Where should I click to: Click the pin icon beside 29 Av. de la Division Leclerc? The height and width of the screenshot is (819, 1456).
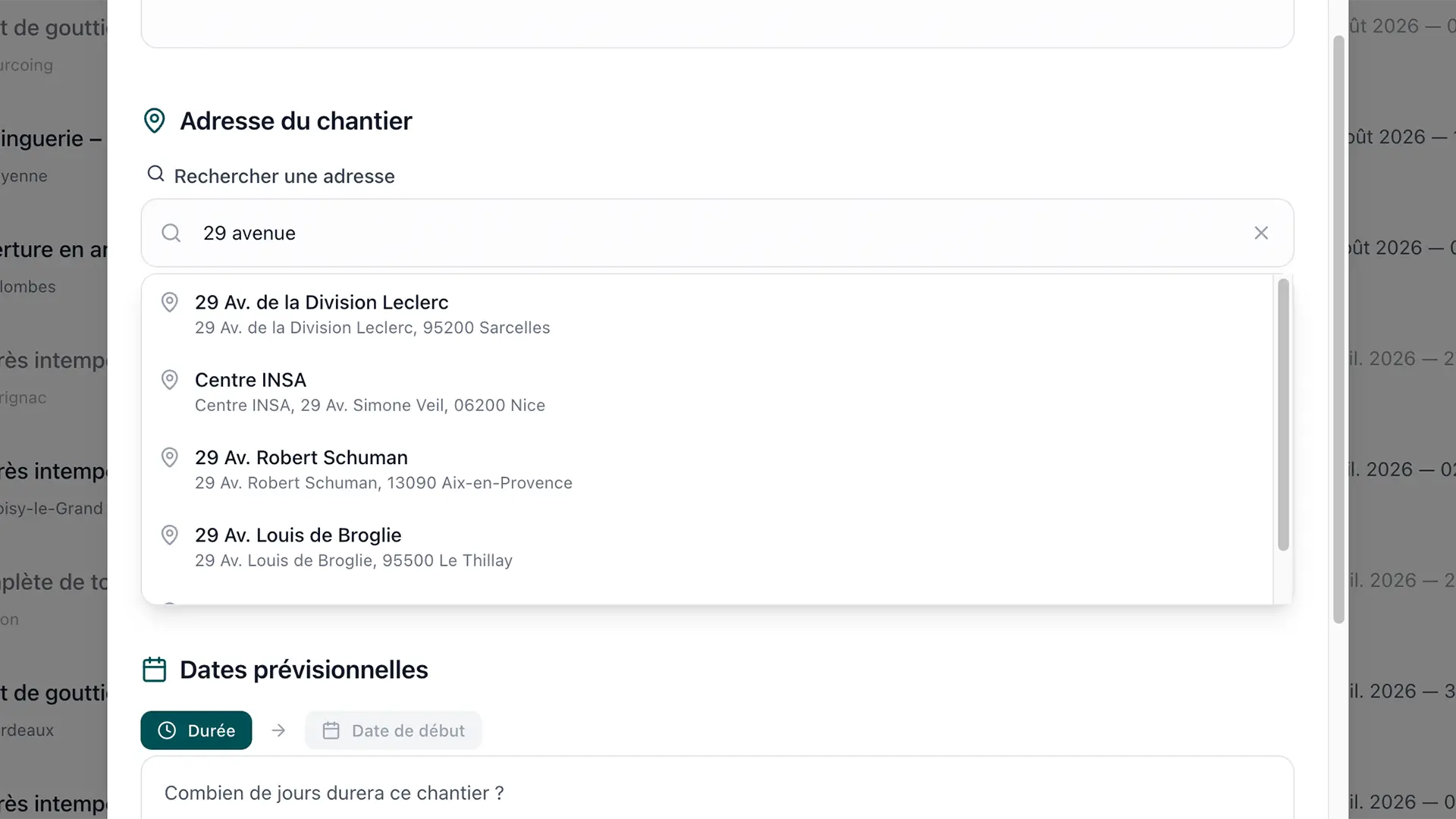click(x=170, y=303)
